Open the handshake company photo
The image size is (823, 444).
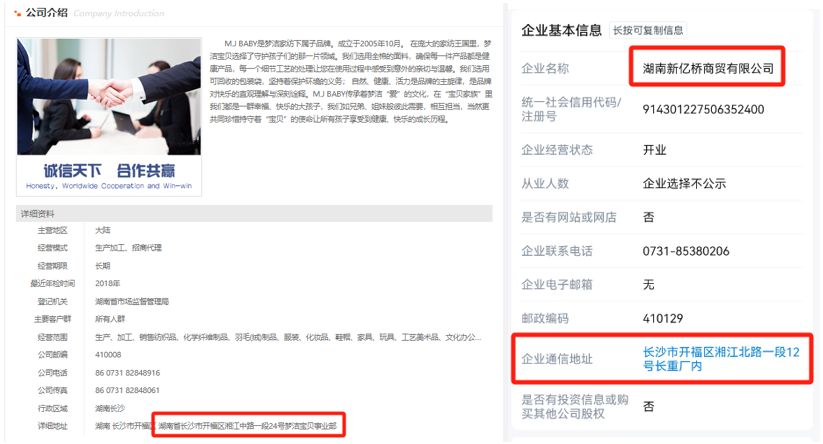tap(109, 97)
